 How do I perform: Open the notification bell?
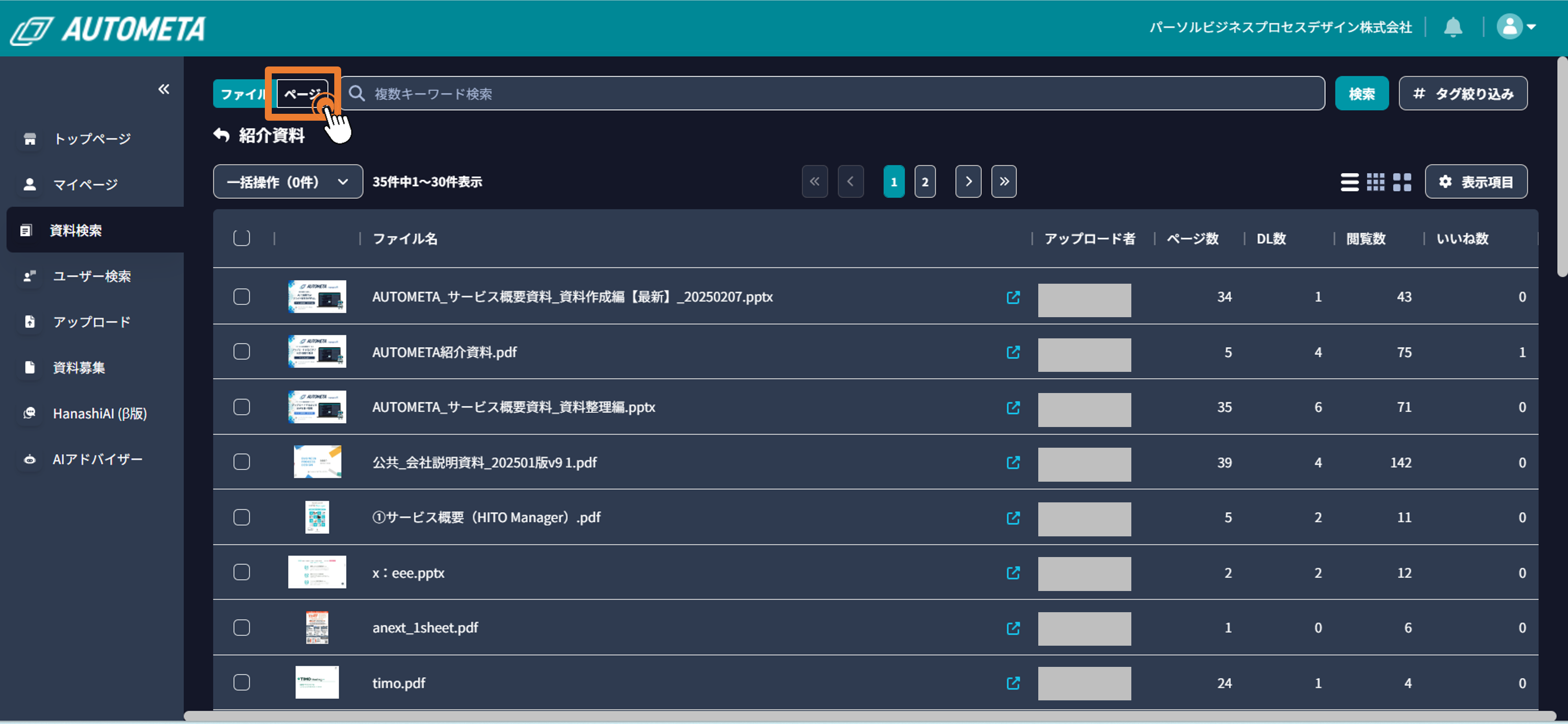(1453, 28)
